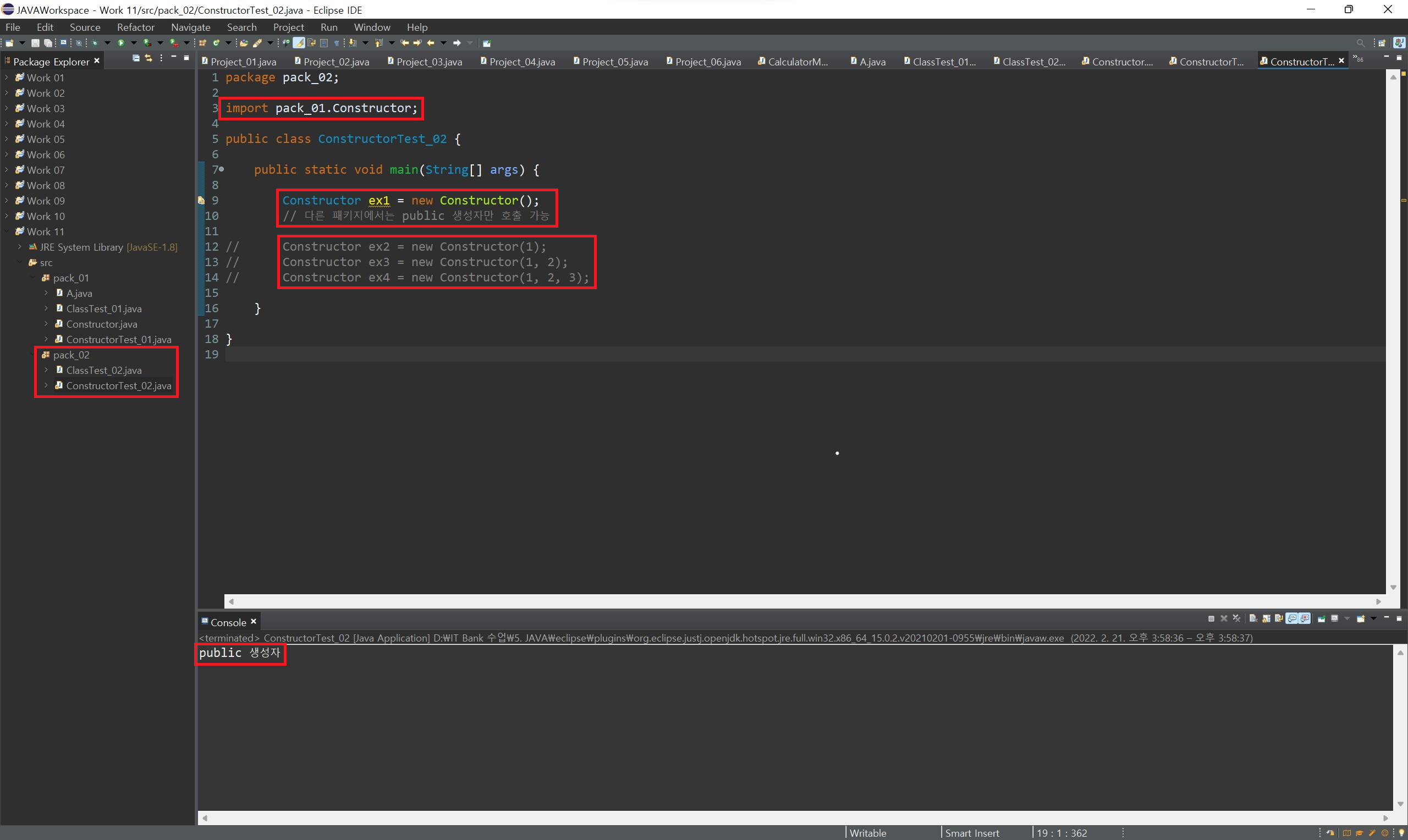This screenshot has height=840, width=1408.
Task: Open the Run button dropdown arrow
Action: pyautogui.click(x=134, y=43)
